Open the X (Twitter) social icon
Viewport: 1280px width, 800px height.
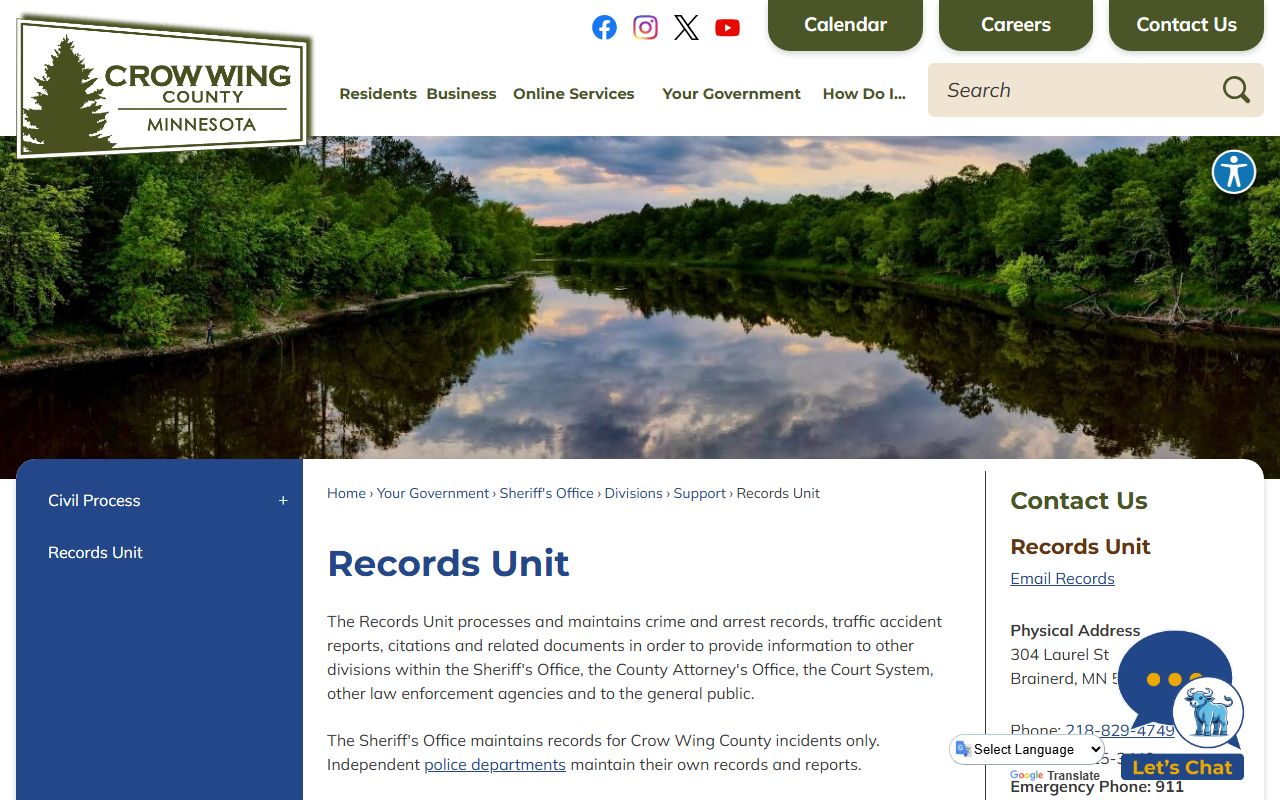pyautogui.click(x=686, y=27)
